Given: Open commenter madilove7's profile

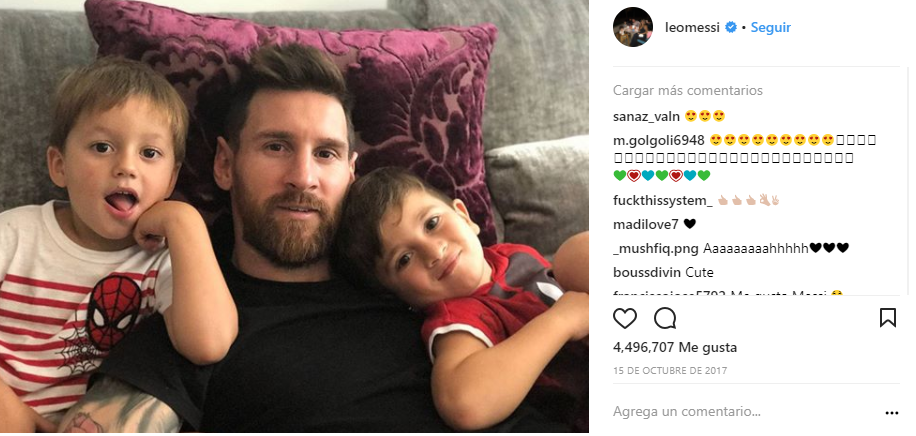Looking at the screenshot, I should (644, 224).
